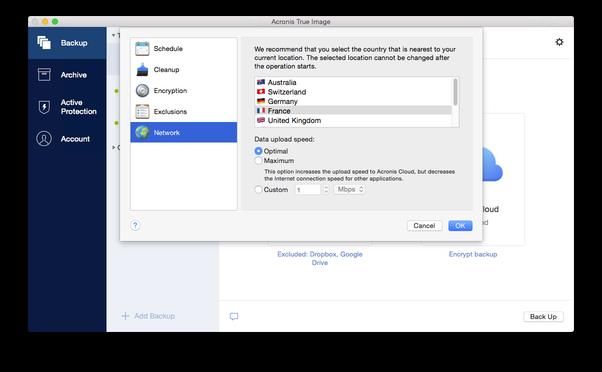Select the Custom upload speed option

point(258,189)
